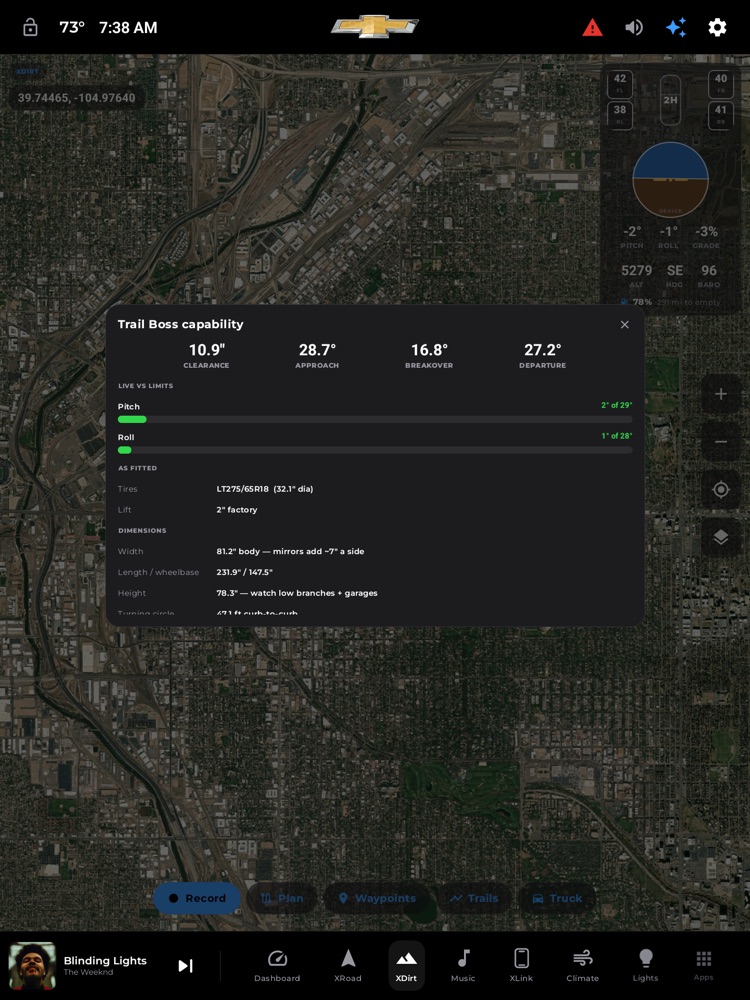750x1000 pixels.
Task: Tap the 16.8° breakover value
Action: point(429,350)
